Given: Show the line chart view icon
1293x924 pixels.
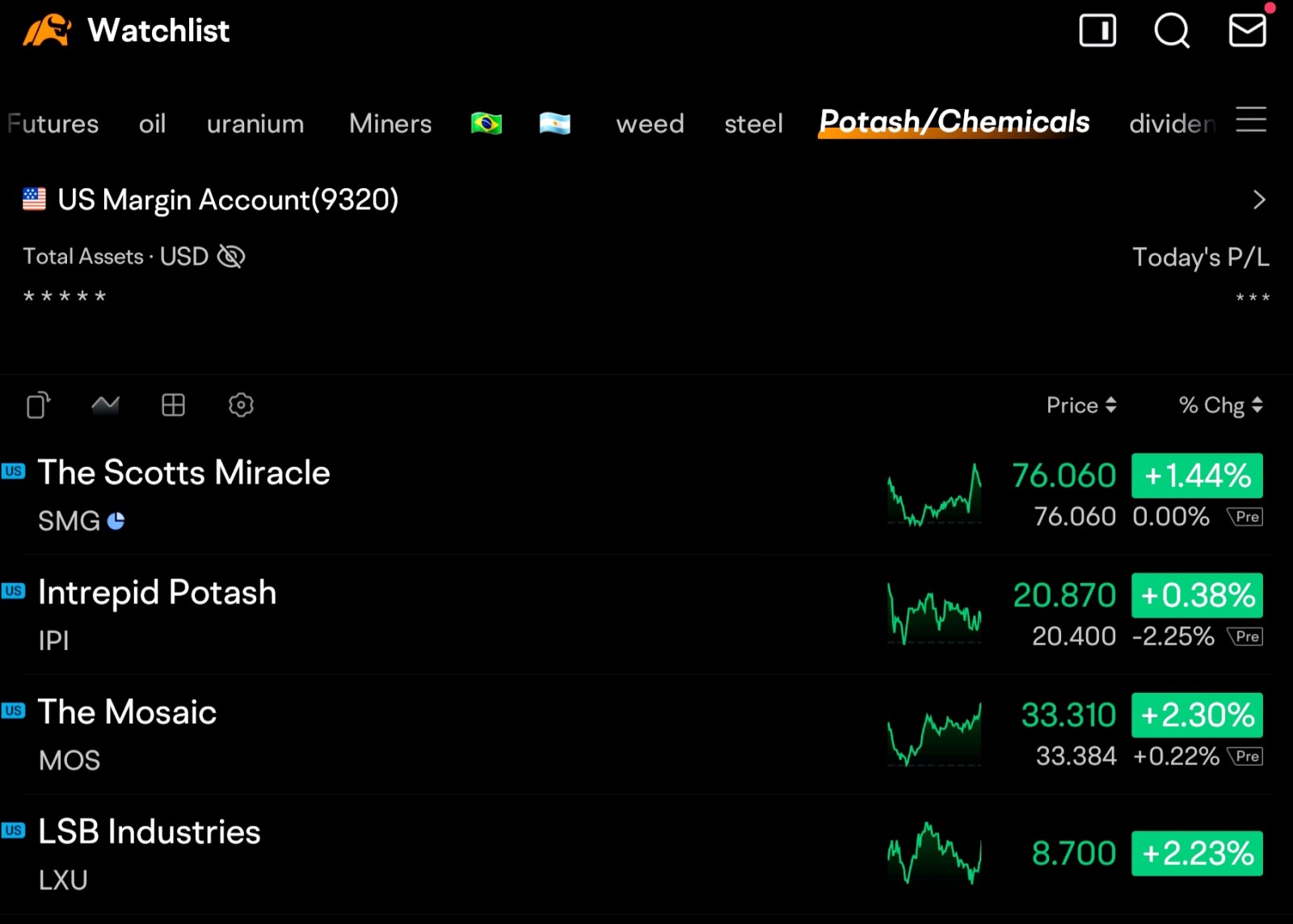Looking at the screenshot, I should point(105,405).
